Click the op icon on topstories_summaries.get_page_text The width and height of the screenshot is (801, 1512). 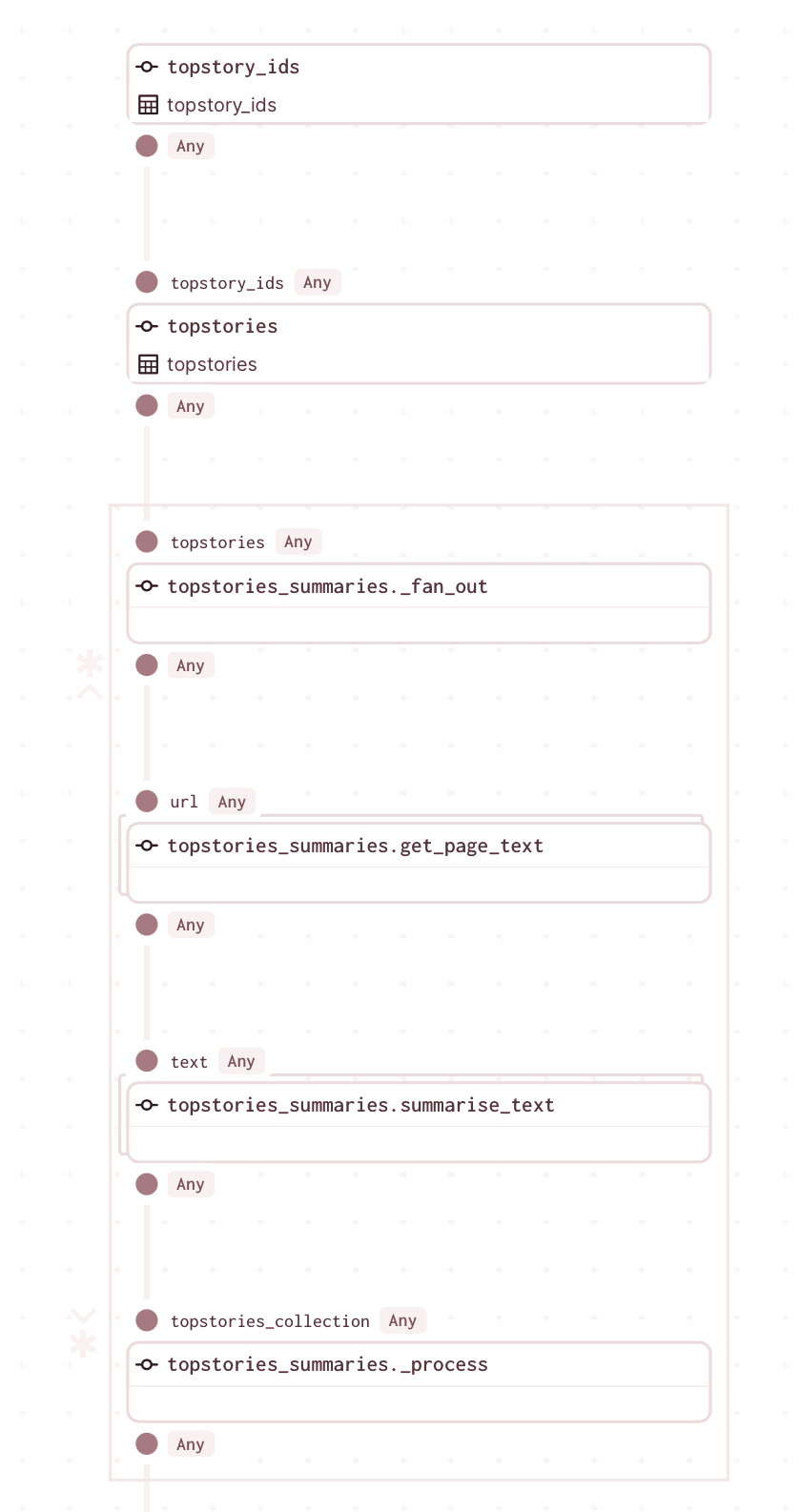click(x=147, y=846)
